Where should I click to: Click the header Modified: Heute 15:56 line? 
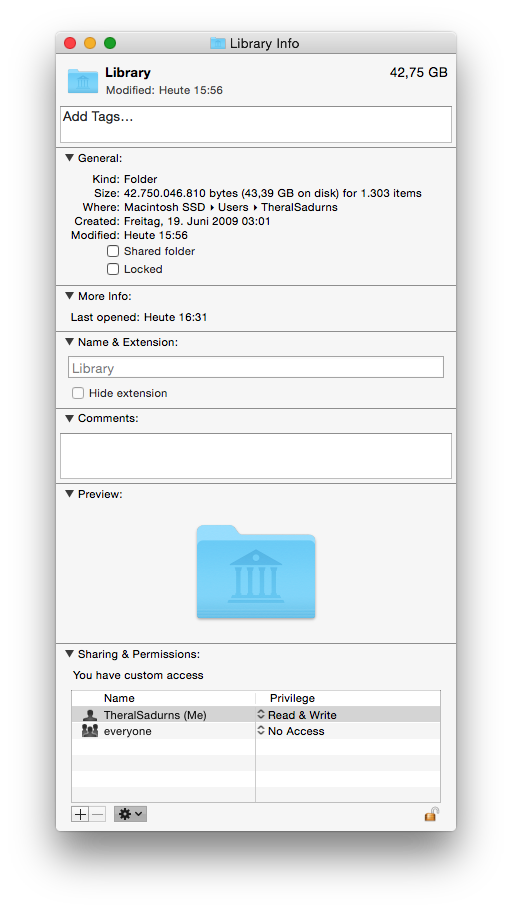(164, 90)
